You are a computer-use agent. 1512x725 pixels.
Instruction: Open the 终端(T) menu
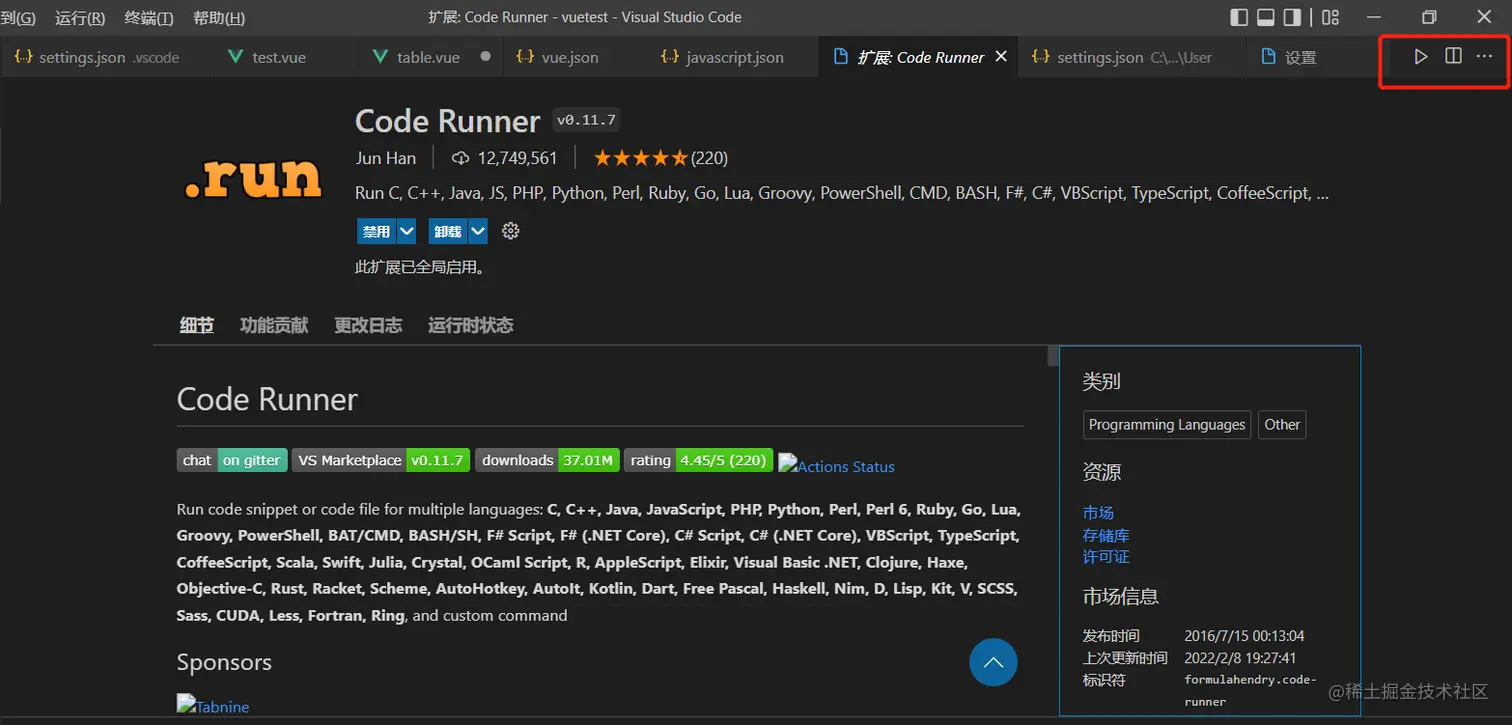149,18
